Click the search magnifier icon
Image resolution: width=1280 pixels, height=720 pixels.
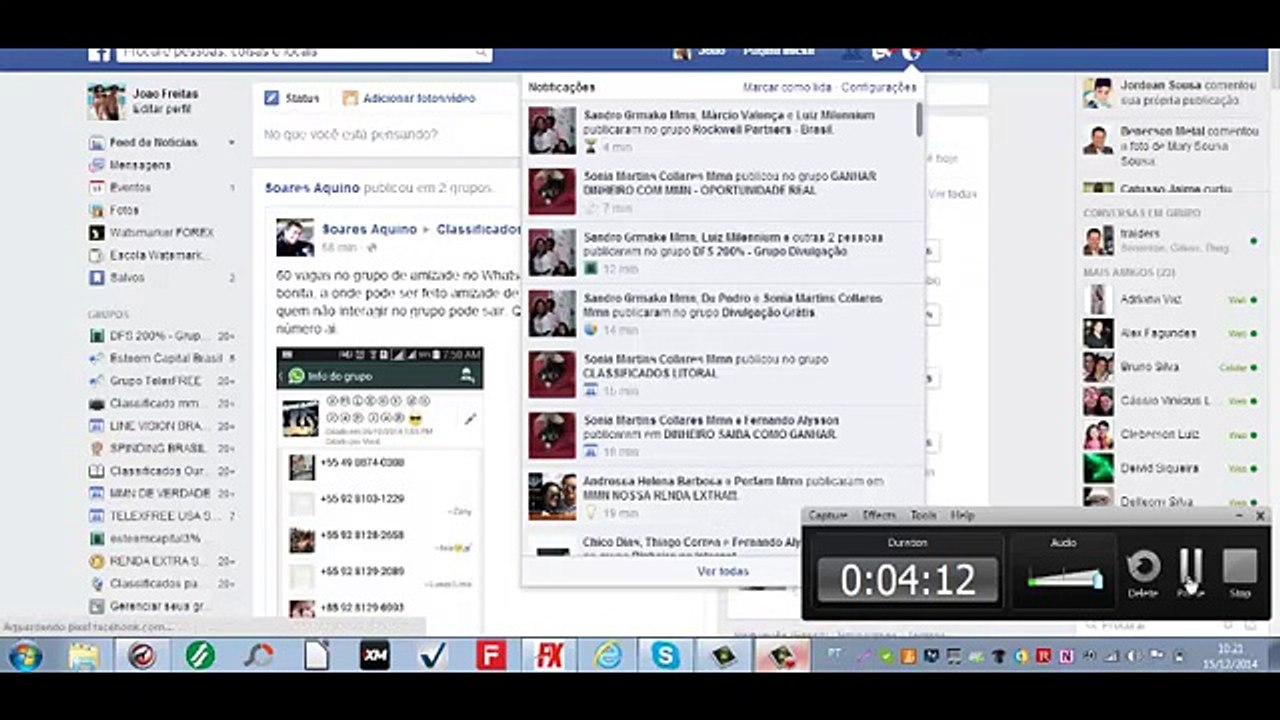click(x=481, y=53)
